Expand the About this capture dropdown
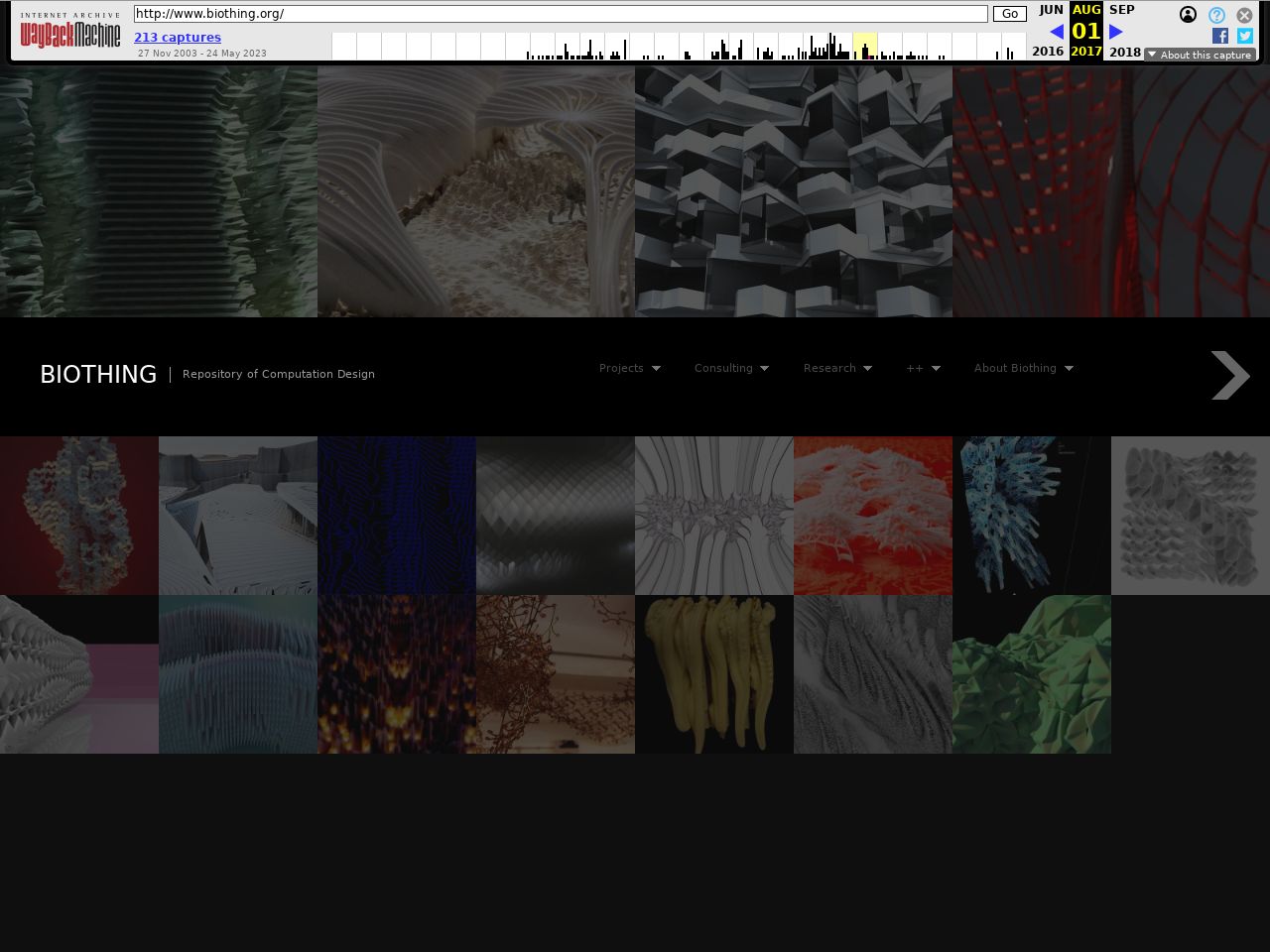The image size is (1270, 952). pyautogui.click(x=1200, y=55)
